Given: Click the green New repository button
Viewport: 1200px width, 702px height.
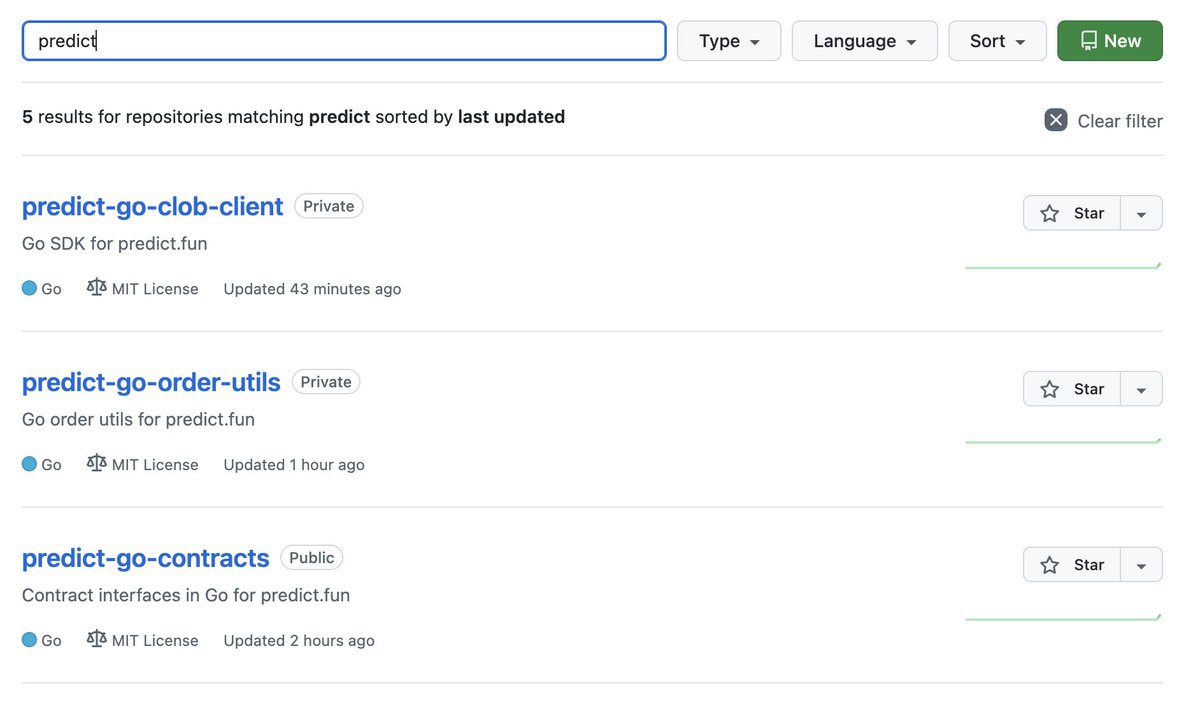Looking at the screenshot, I should pos(1110,41).
